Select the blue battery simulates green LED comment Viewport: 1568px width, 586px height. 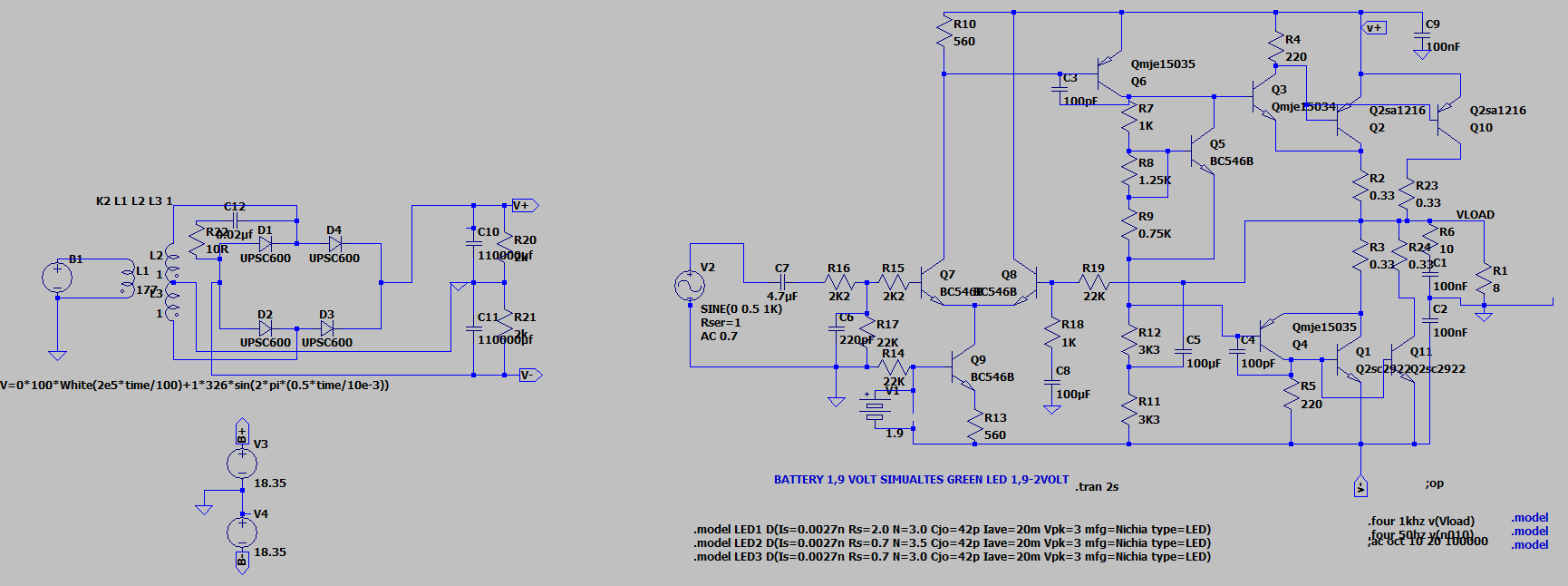(x=921, y=480)
